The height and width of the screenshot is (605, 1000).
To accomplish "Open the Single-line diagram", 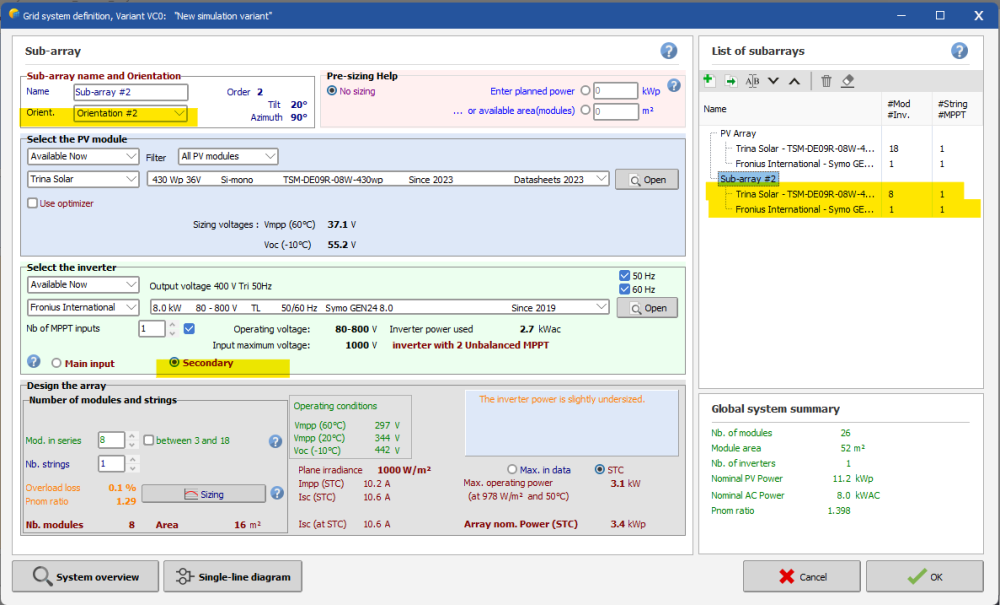I will tap(232, 576).
